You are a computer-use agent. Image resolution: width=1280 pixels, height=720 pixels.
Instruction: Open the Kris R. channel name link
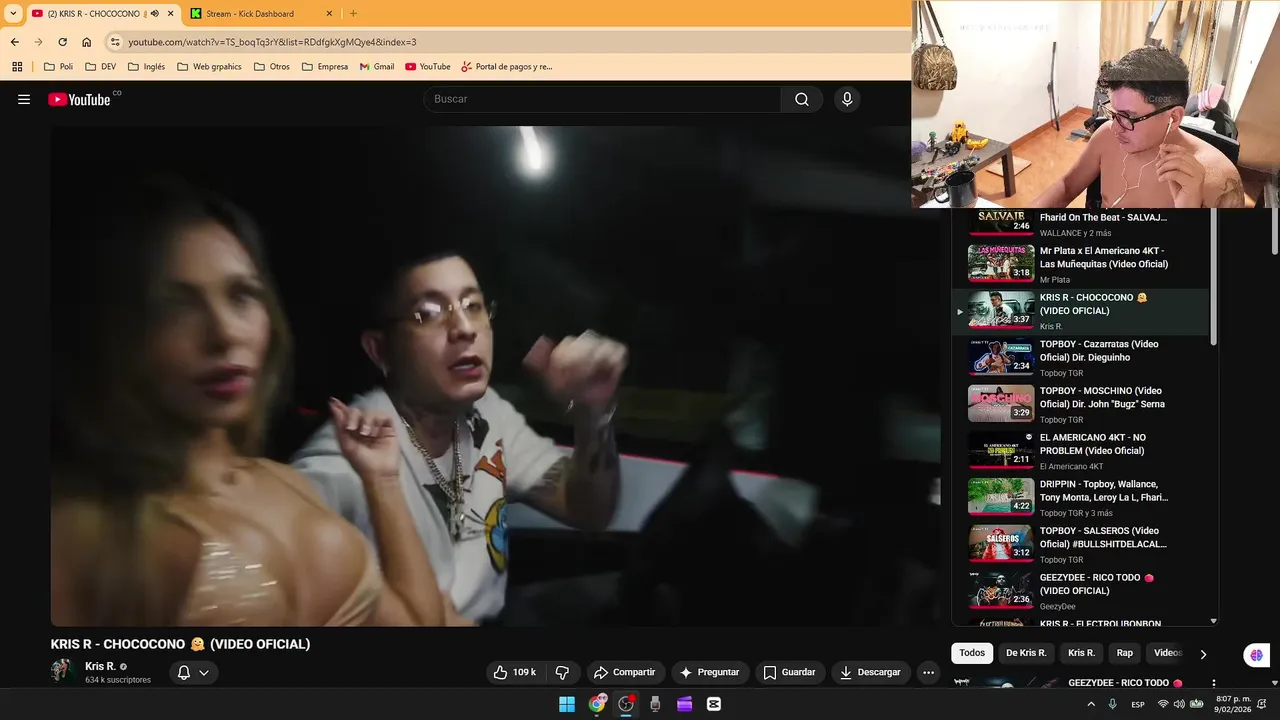(x=100, y=666)
